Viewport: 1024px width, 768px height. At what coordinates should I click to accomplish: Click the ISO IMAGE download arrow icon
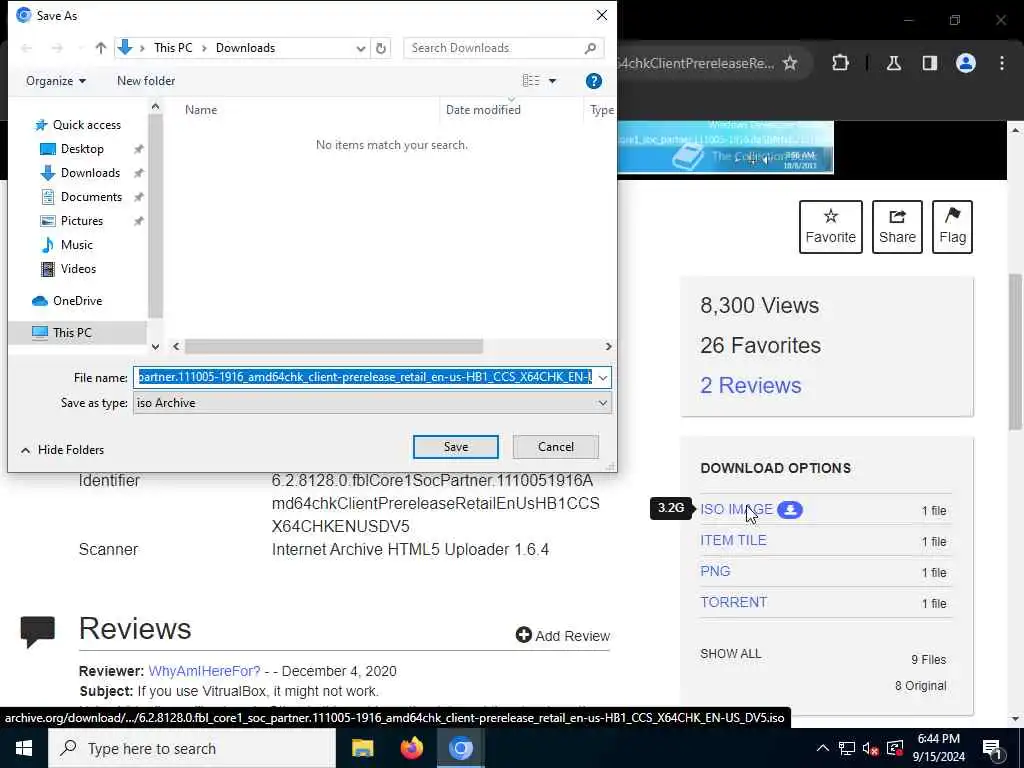coord(790,509)
